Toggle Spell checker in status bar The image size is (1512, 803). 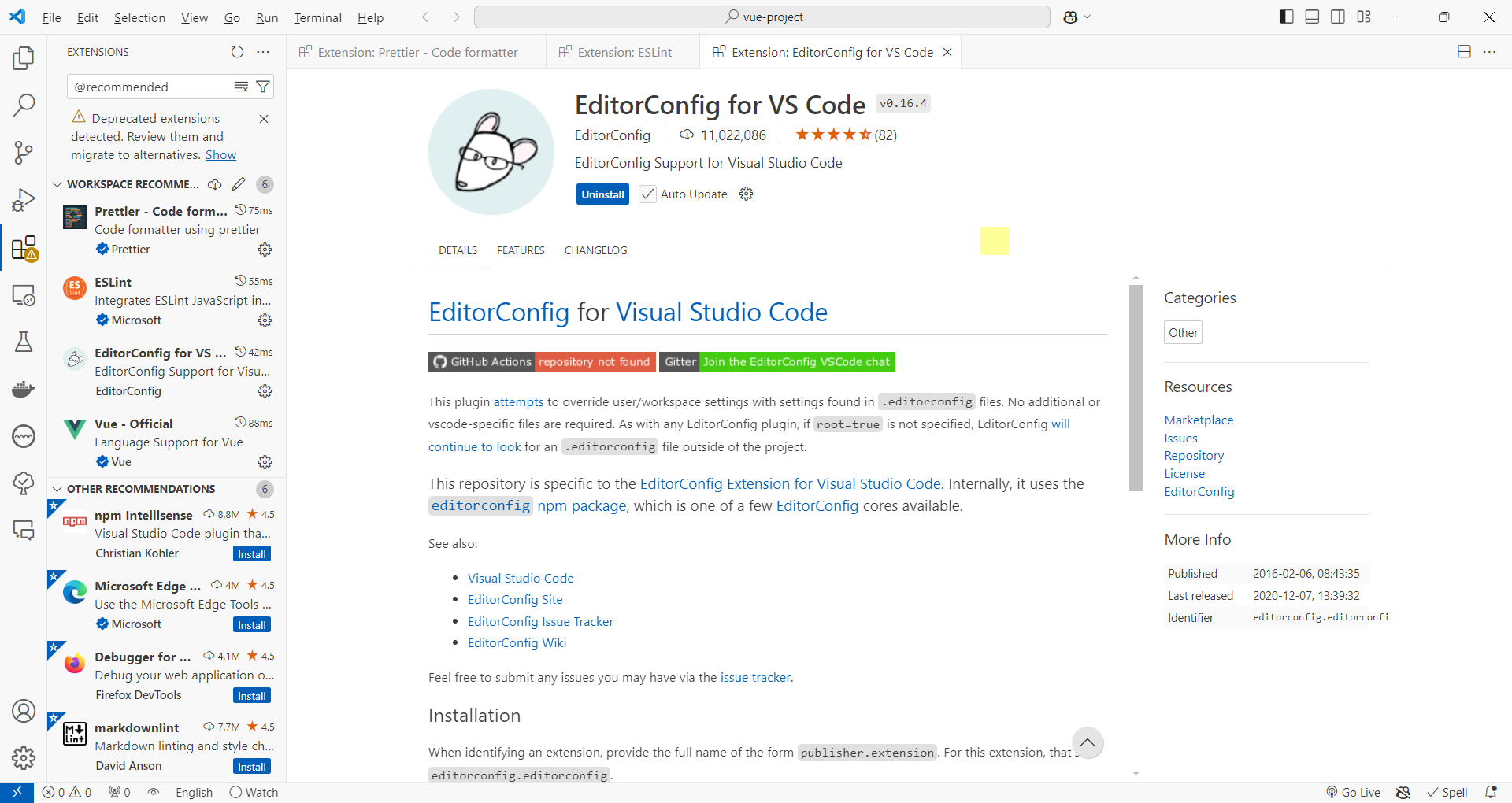tap(1447, 793)
